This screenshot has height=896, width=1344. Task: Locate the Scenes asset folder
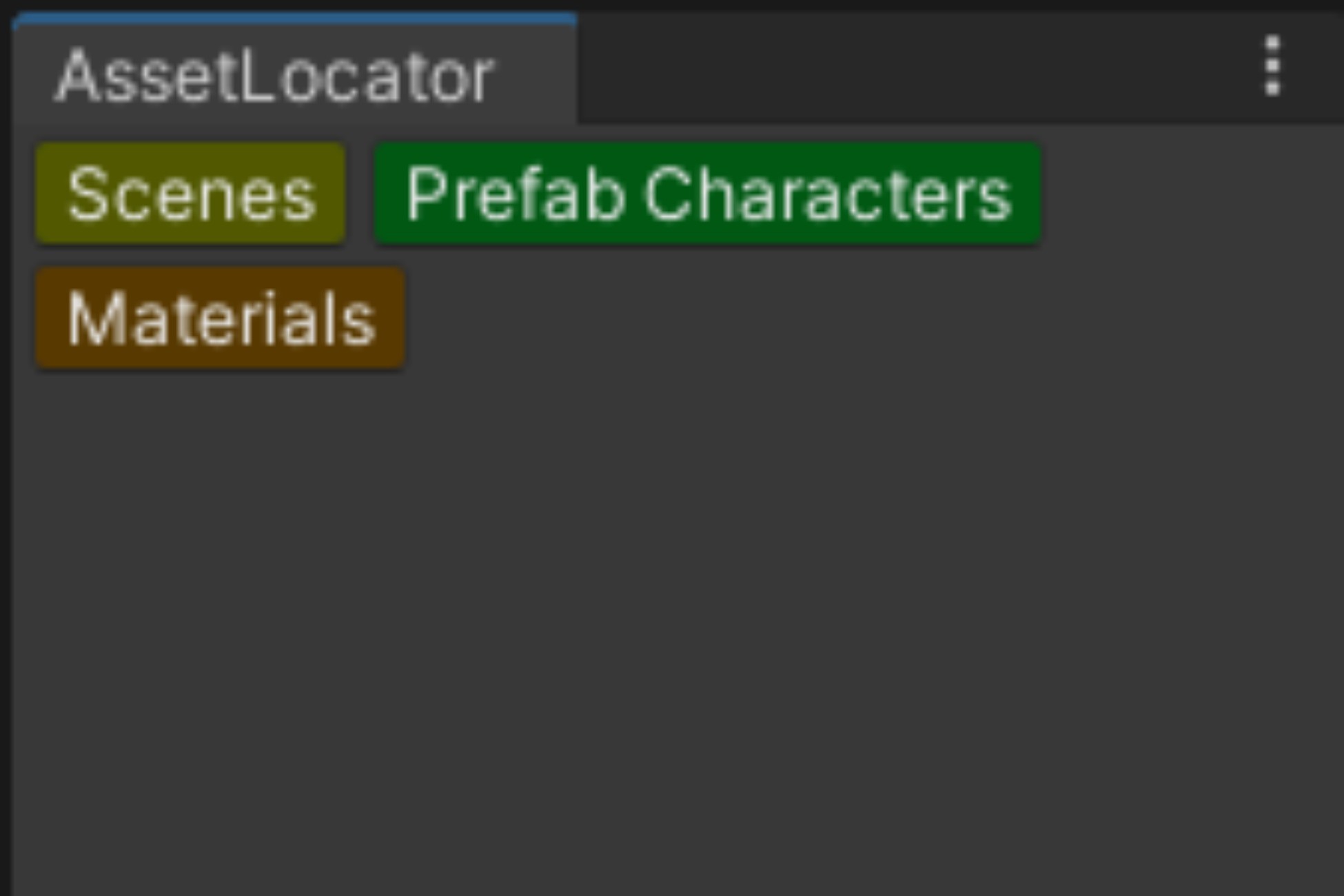[x=191, y=194]
